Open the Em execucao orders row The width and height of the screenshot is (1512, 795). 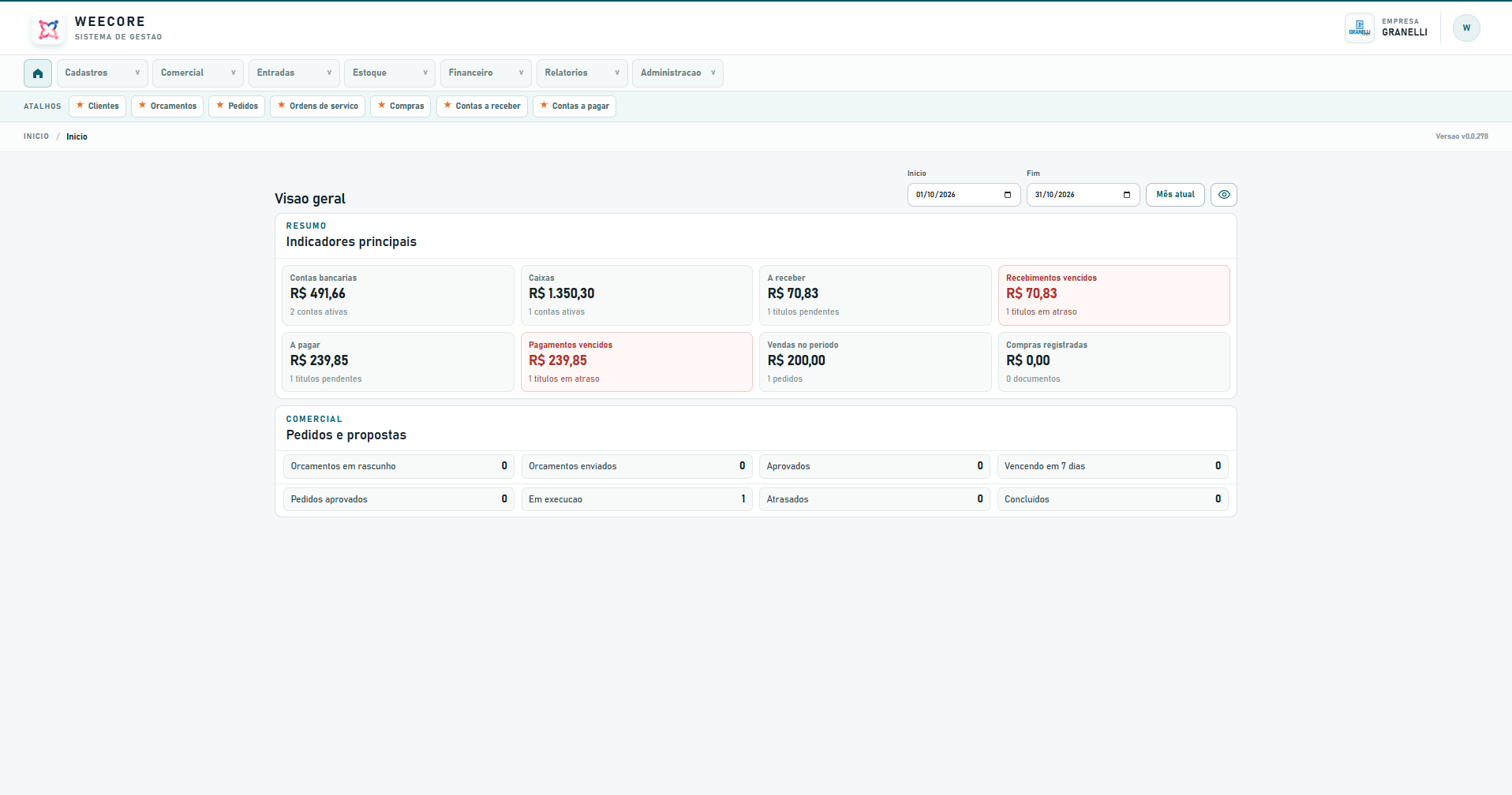[x=636, y=499]
